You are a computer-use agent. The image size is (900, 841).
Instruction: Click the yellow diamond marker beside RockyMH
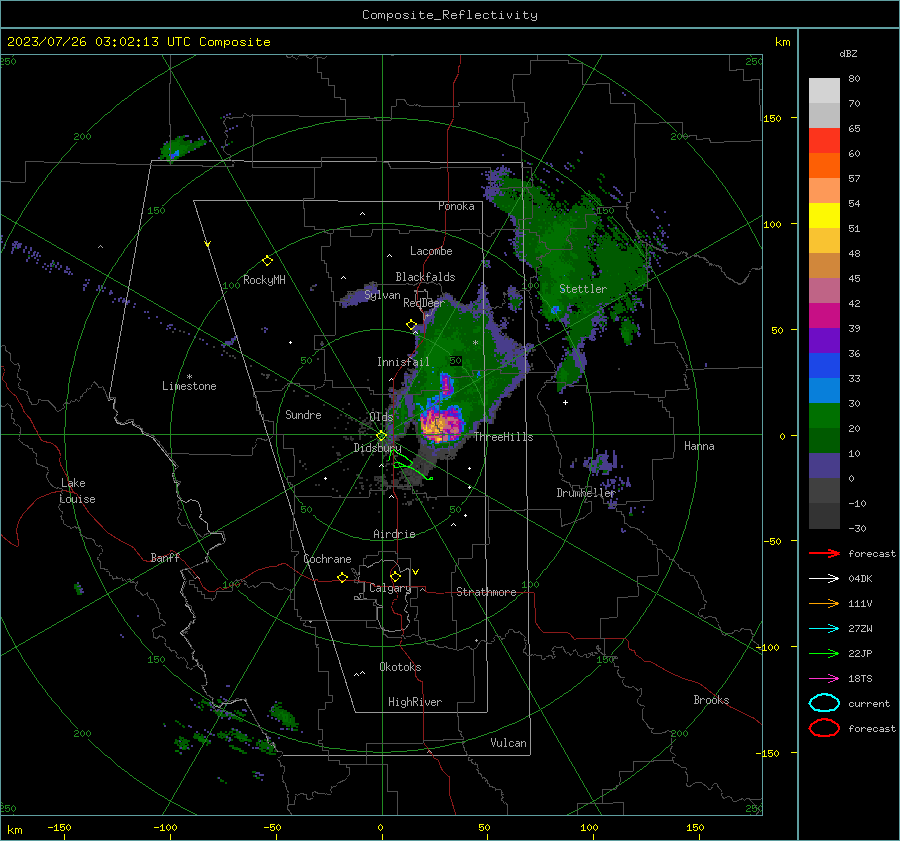coord(267,261)
